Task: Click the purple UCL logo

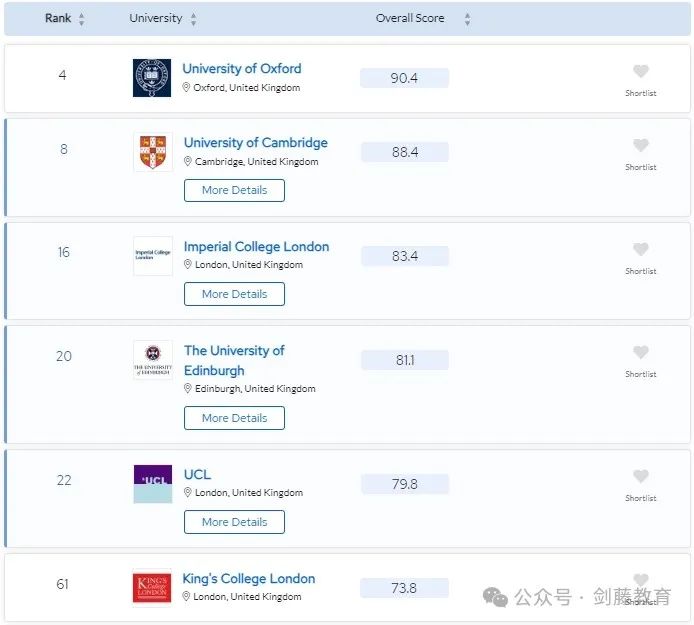Action: (x=153, y=484)
